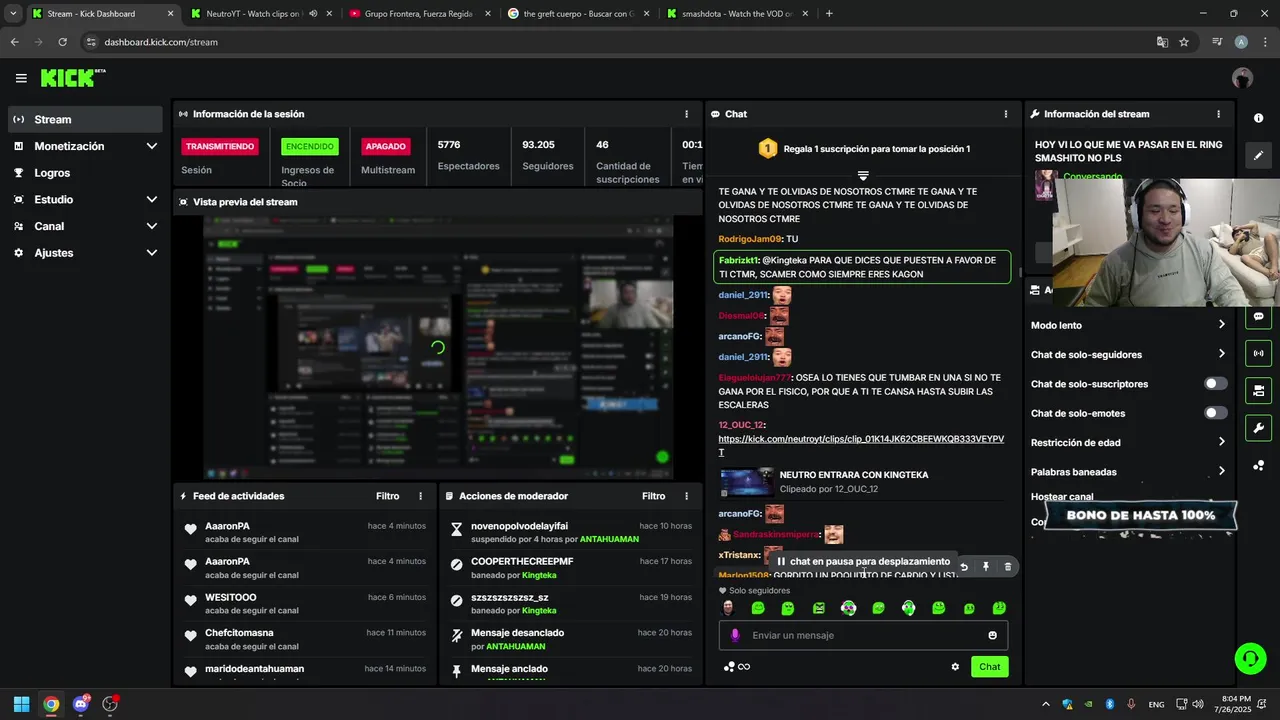Open Palabras baneadas chevron

(x=1221, y=471)
